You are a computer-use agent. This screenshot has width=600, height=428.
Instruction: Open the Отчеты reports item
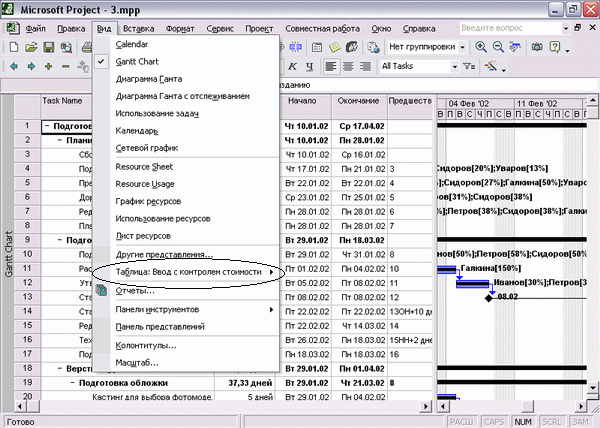click(135, 291)
